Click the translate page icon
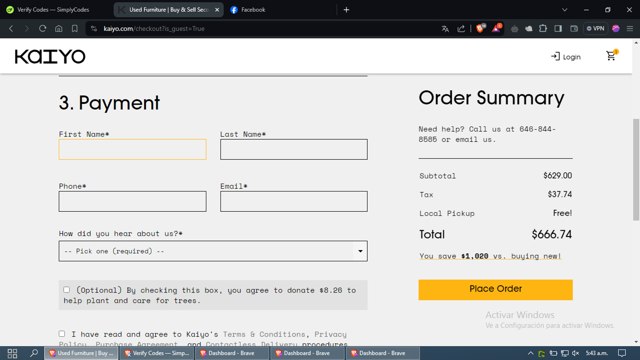The height and width of the screenshot is (360, 640). coord(445,29)
